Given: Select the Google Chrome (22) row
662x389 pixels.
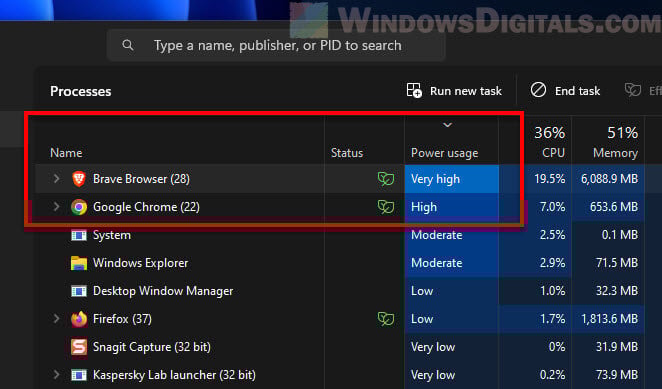Looking at the screenshot, I should [340, 207].
